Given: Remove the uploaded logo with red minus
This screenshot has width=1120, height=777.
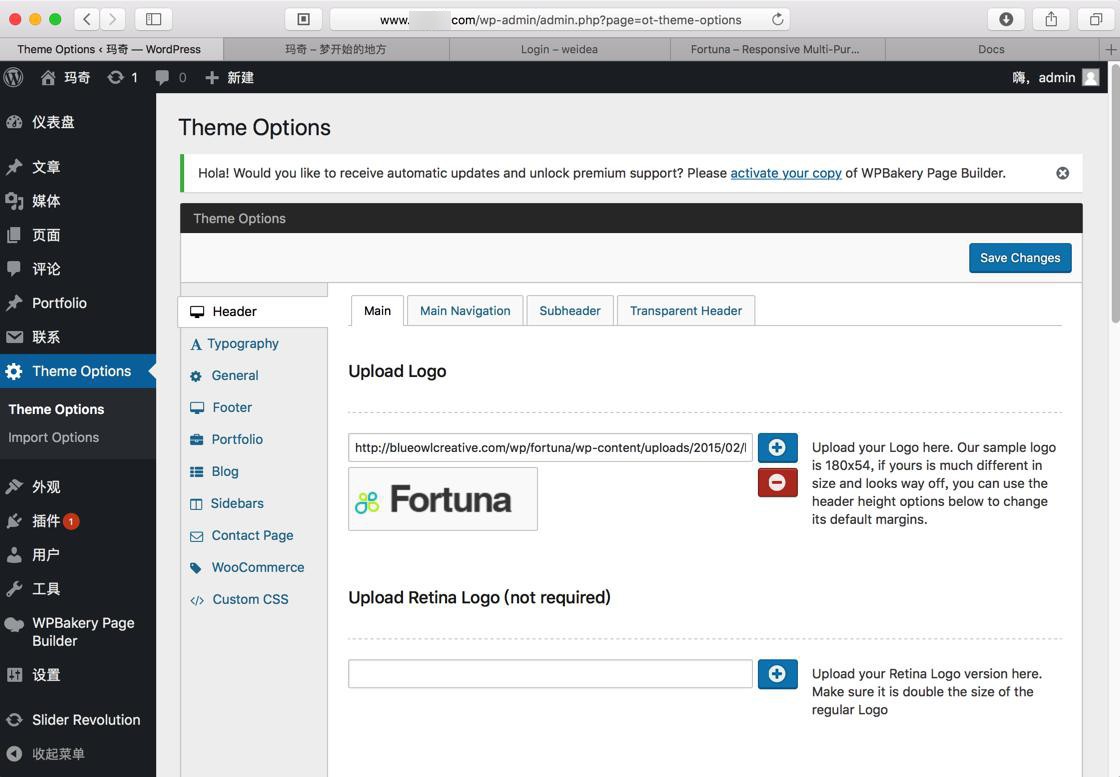Looking at the screenshot, I should tap(777, 482).
